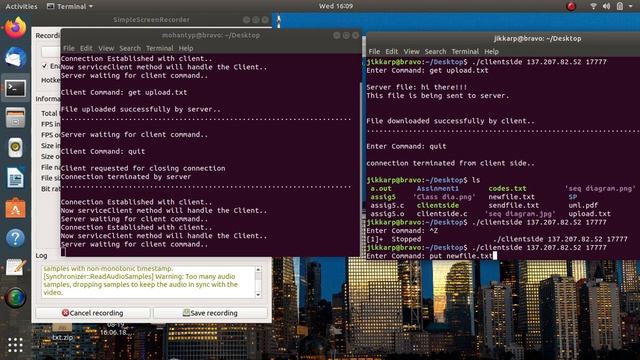Screen dimensions: 640x360
Task: Toggle the checkbox in SimpleScreenRecorder window
Action: [44, 66]
